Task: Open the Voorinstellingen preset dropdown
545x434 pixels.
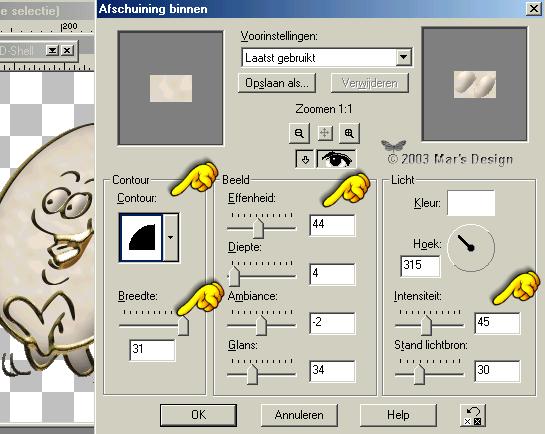Action: tap(403, 57)
